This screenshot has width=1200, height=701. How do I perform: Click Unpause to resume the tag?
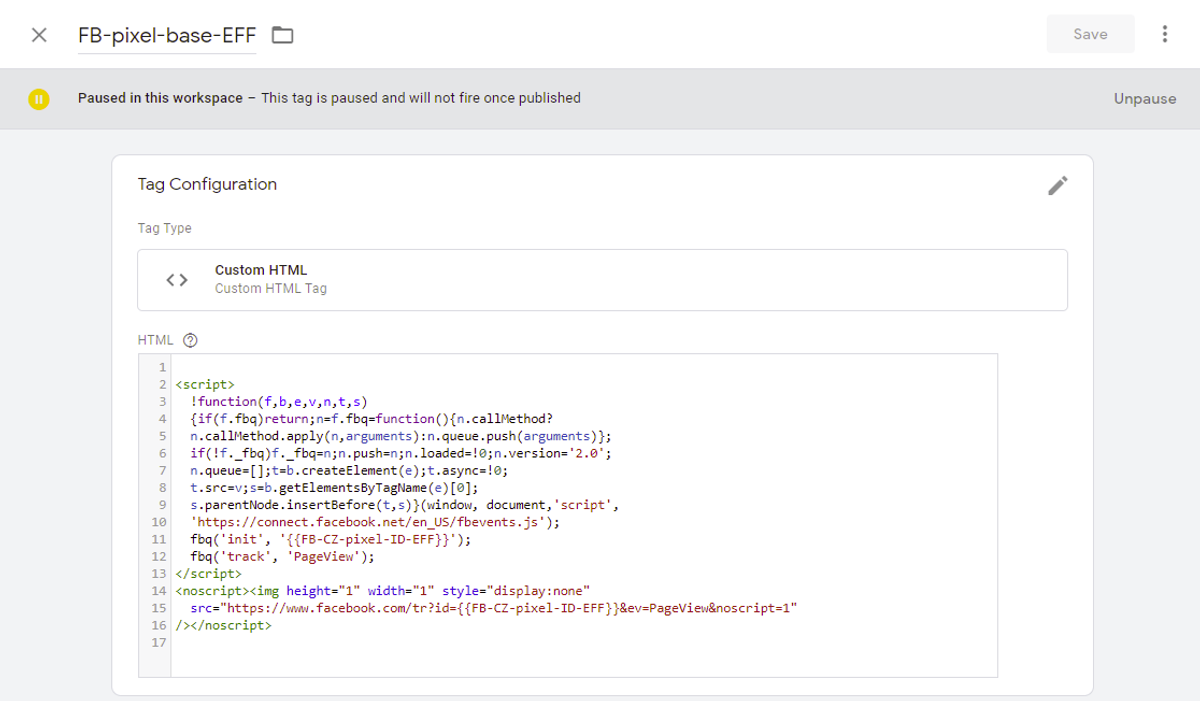[x=1145, y=99]
